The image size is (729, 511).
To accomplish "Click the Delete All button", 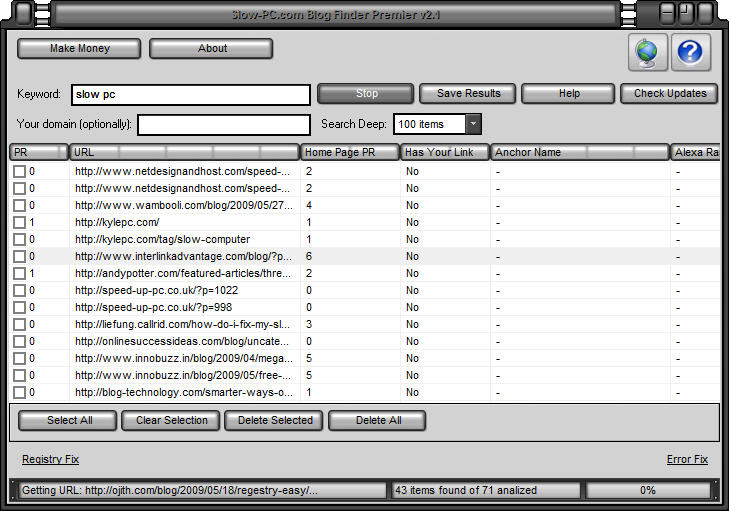I will pyautogui.click(x=377, y=420).
